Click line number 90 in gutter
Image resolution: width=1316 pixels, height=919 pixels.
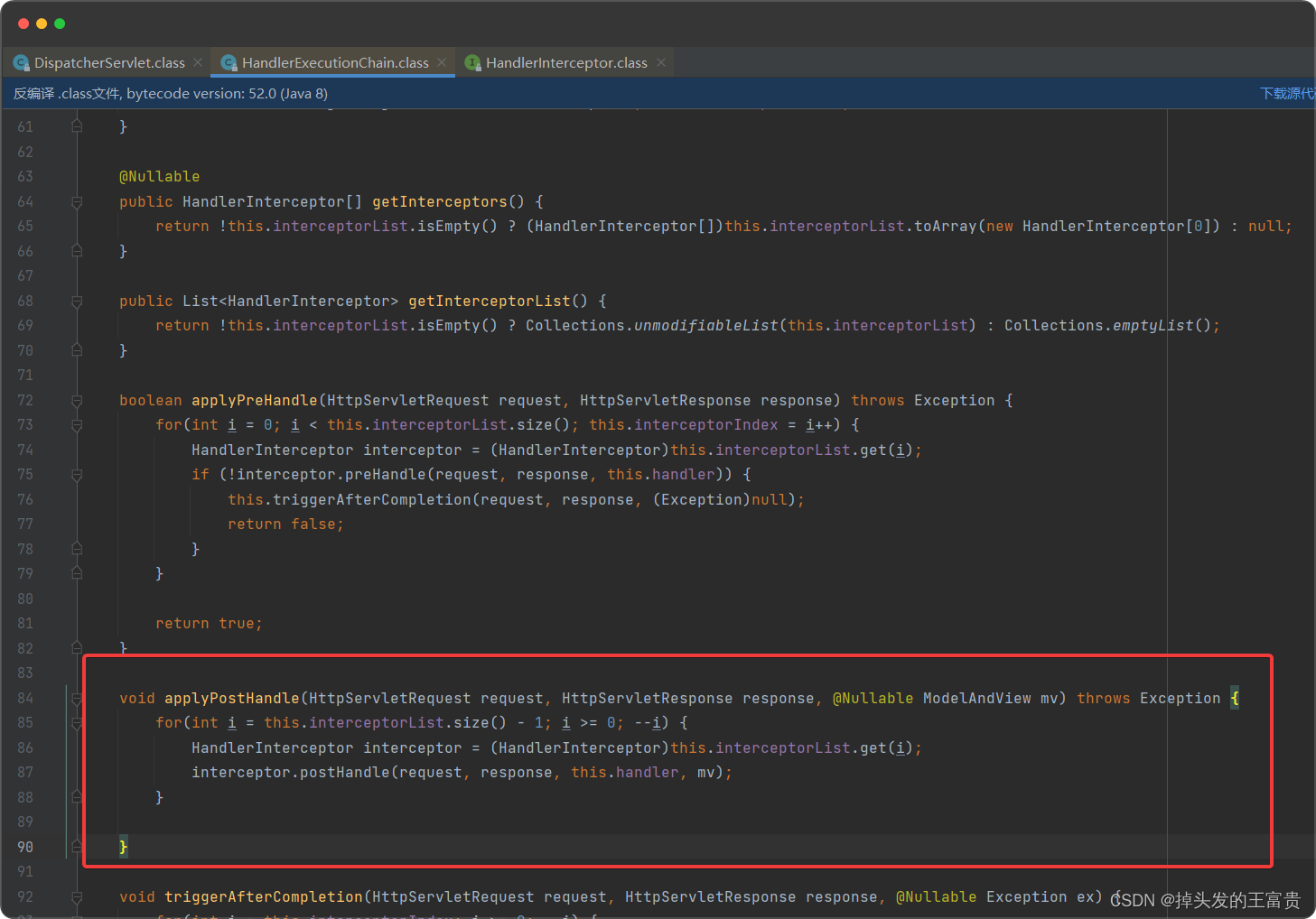[24, 847]
